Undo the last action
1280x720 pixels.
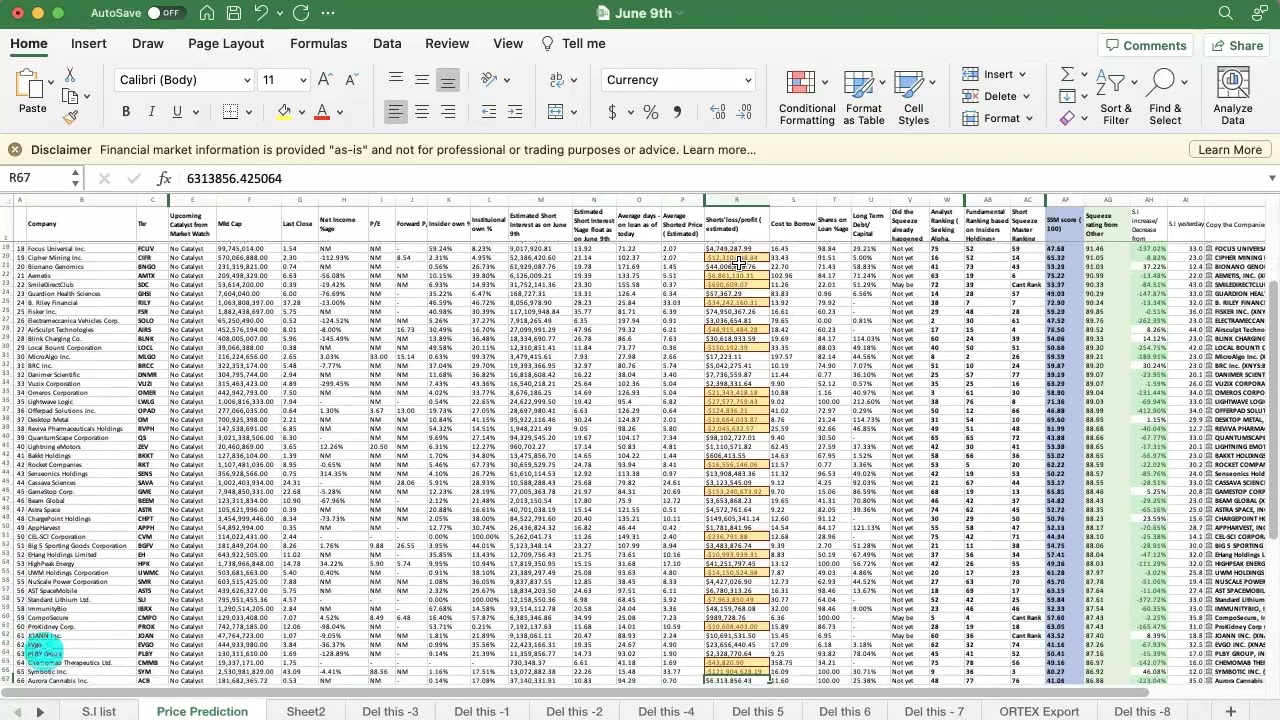[261, 13]
